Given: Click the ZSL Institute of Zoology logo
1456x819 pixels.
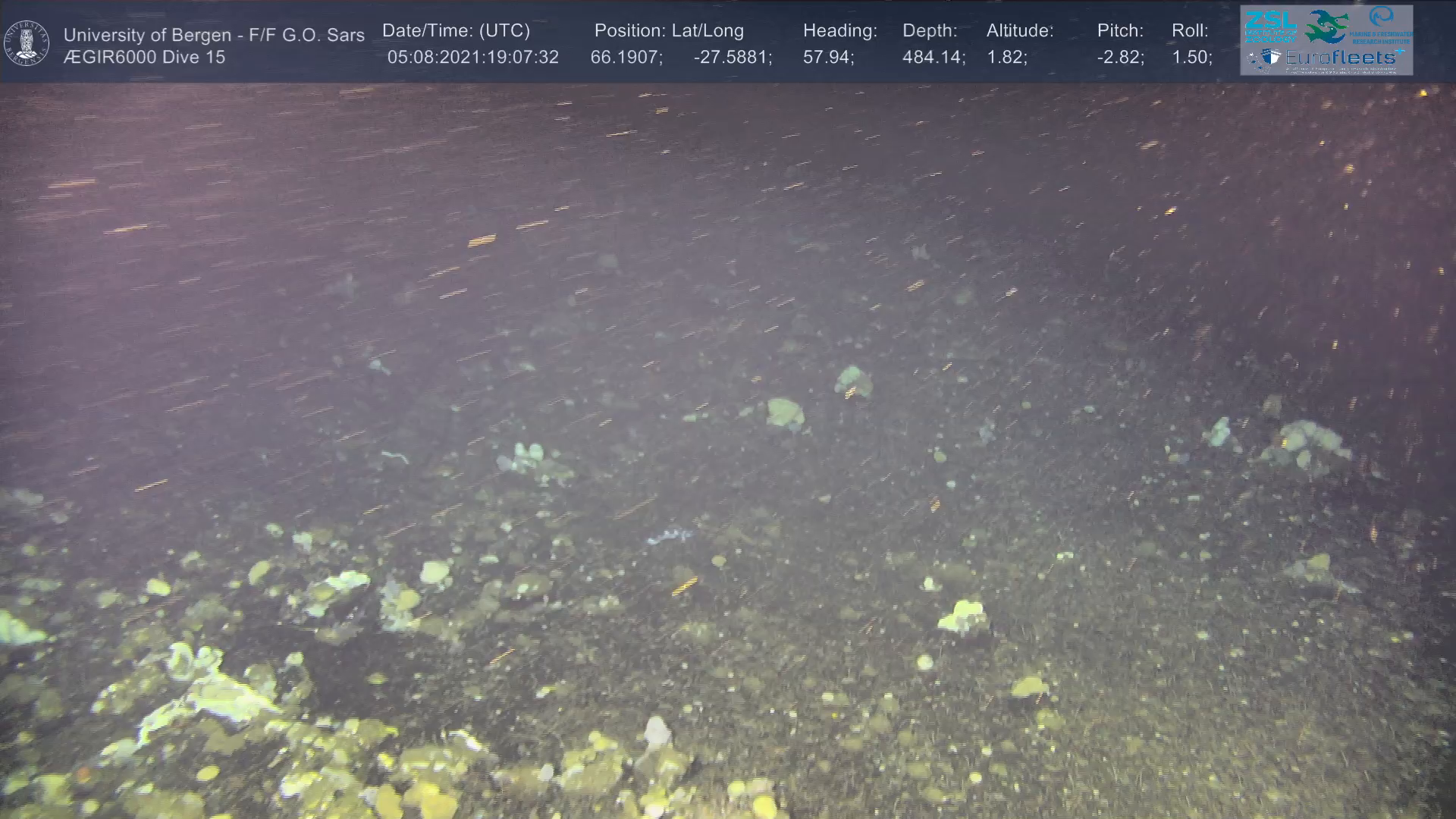Looking at the screenshot, I should point(1269,25).
